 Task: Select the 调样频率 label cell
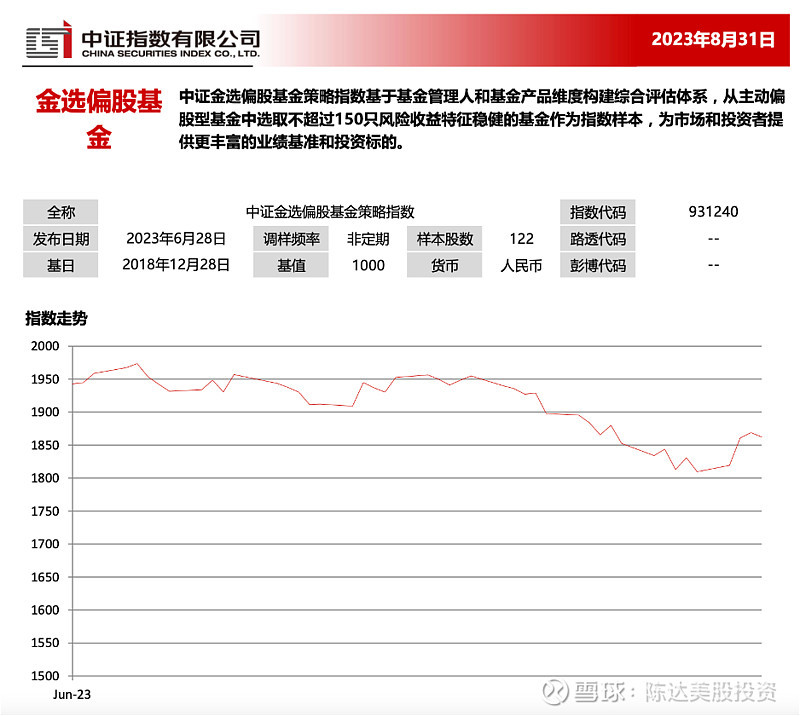click(x=291, y=239)
